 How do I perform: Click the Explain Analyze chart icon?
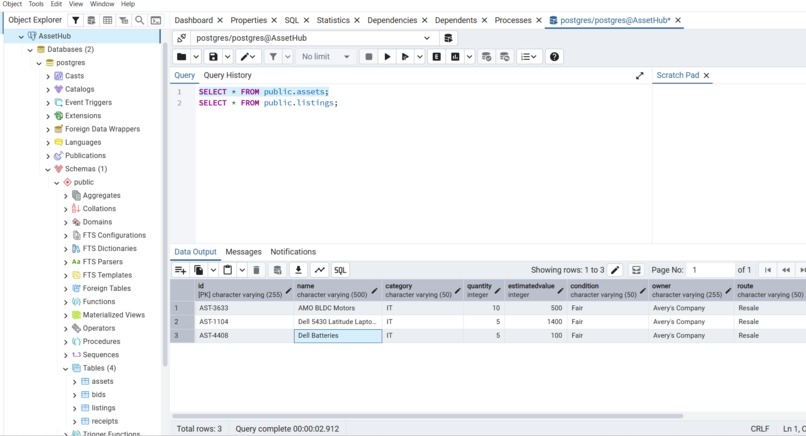coord(455,57)
